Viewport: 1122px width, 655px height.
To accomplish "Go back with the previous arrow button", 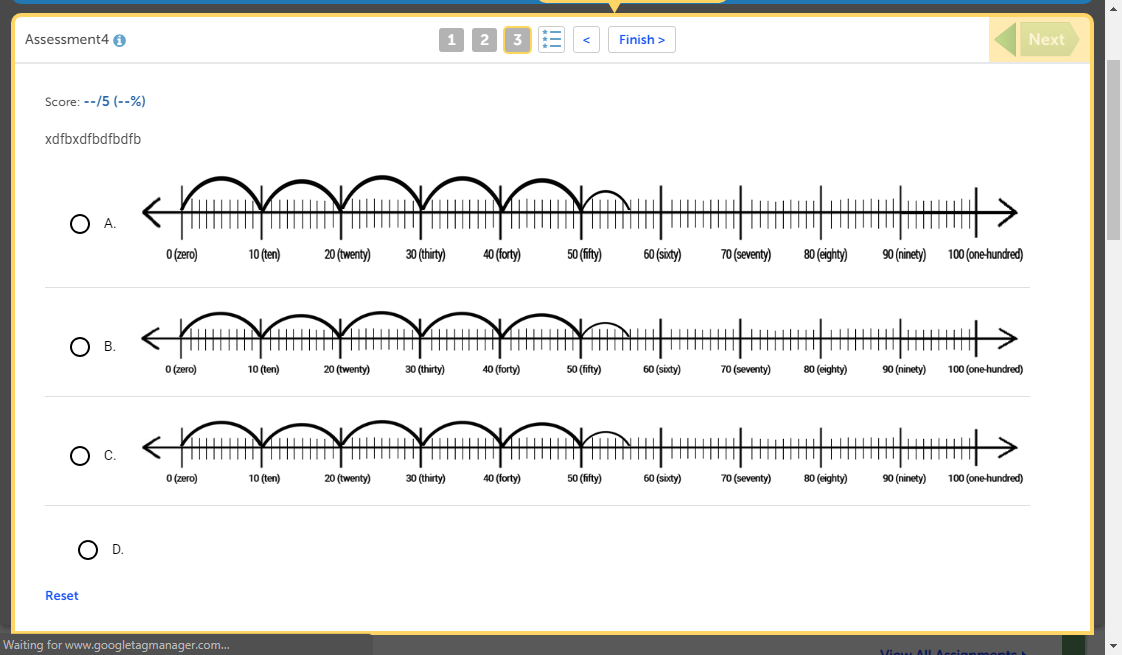I will pos(586,39).
